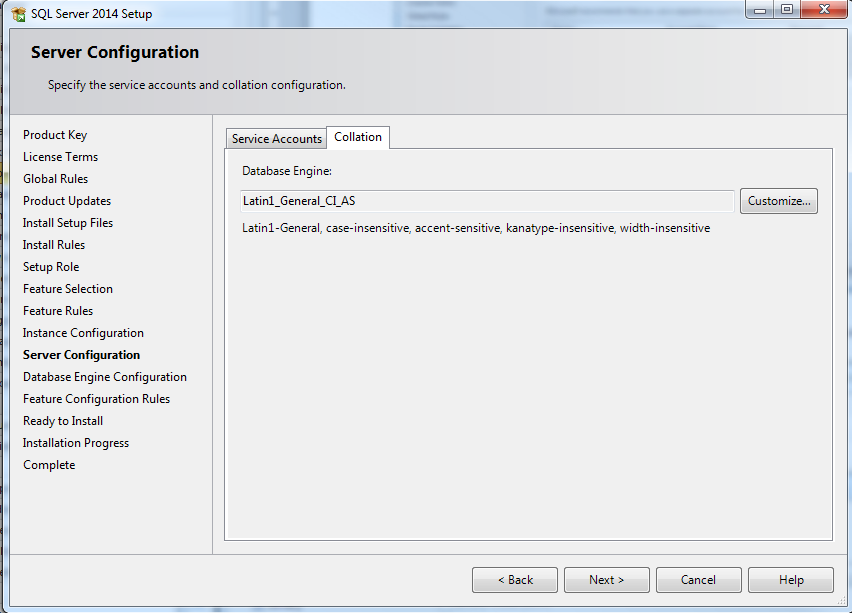852x613 pixels.
Task: Click Ready to Install step
Action: click(63, 421)
